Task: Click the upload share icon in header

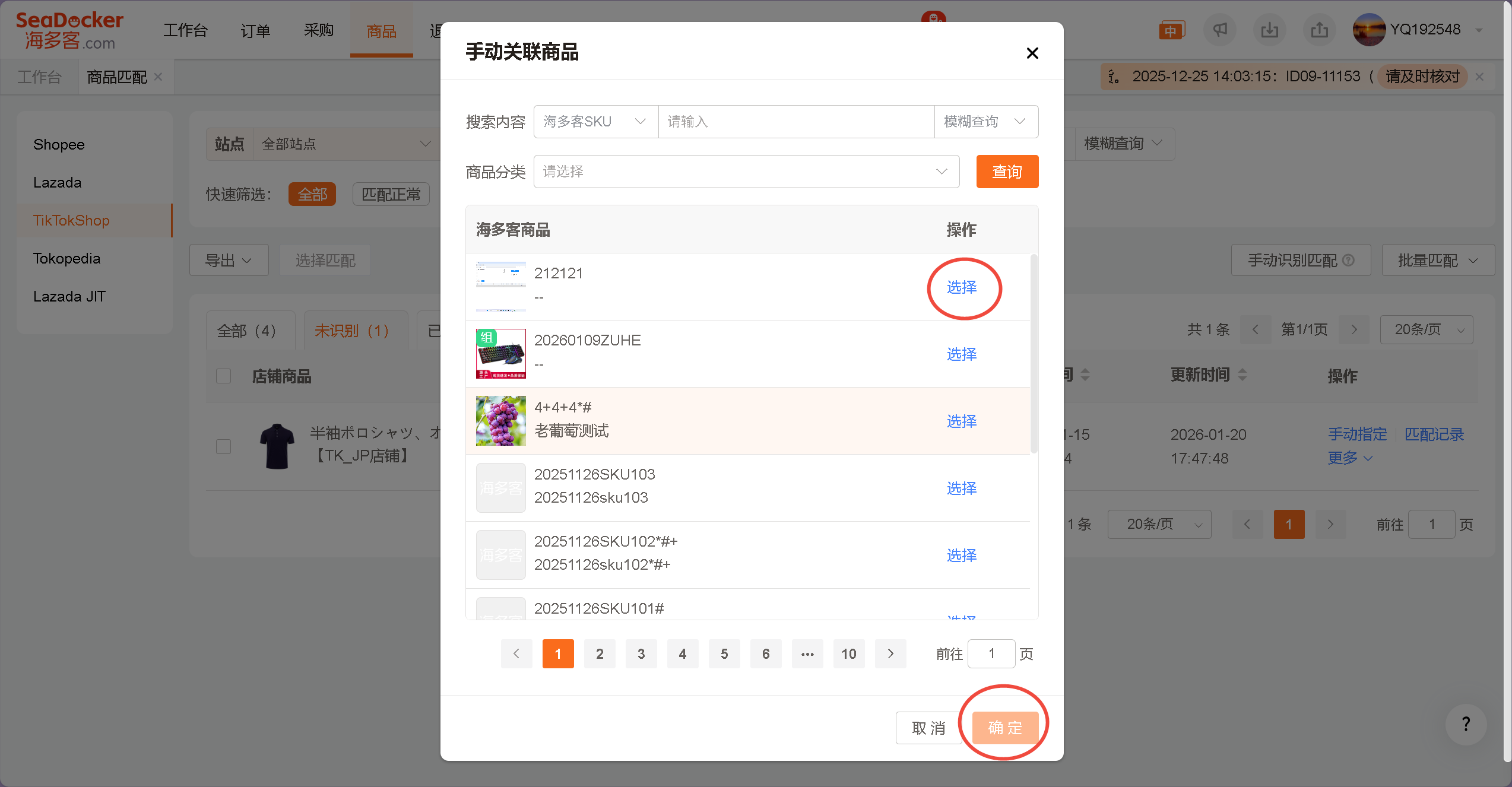Action: (x=1319, y=30)
